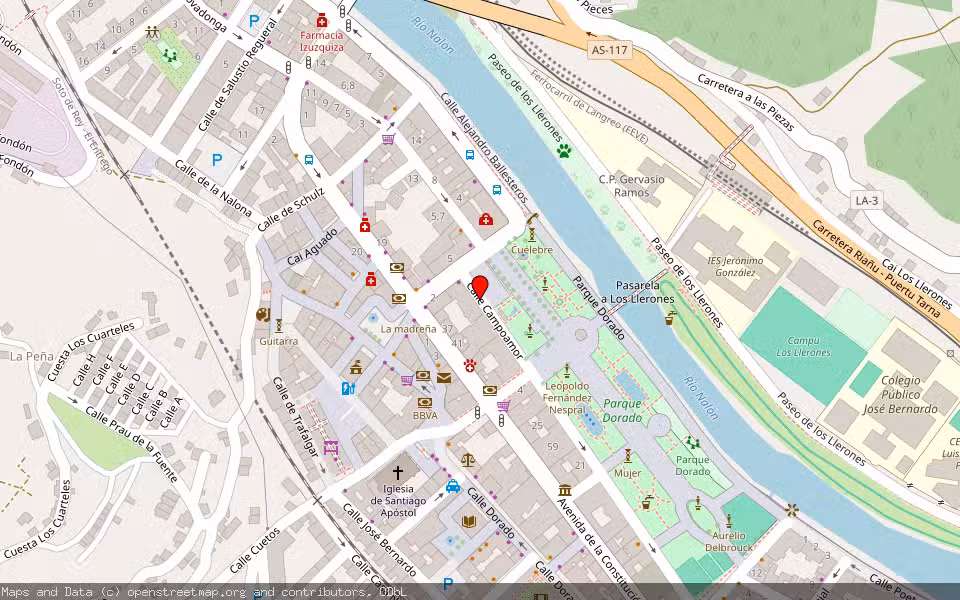Select the 'Soto de Rey - El Entrego' railway label
This screenshot has width=960, height=600.
(83, 126)
